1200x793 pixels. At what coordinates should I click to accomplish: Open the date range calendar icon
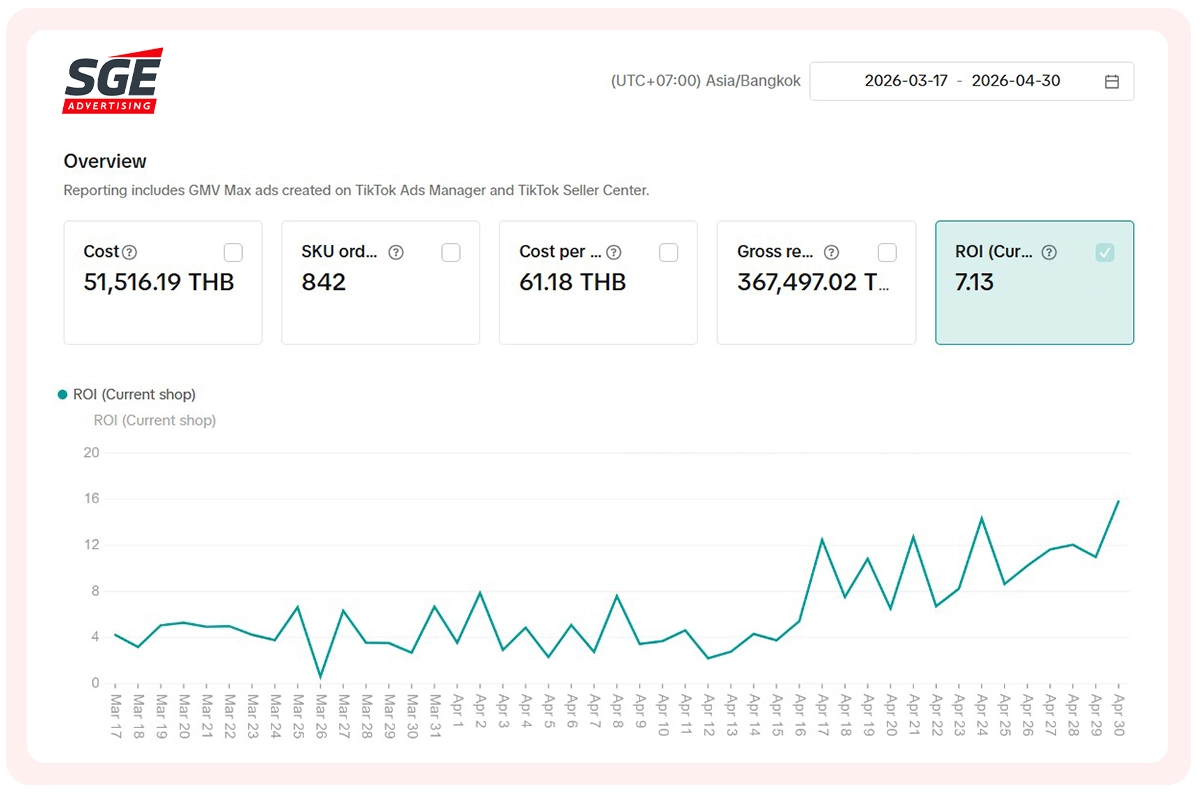pos(1111,82)
